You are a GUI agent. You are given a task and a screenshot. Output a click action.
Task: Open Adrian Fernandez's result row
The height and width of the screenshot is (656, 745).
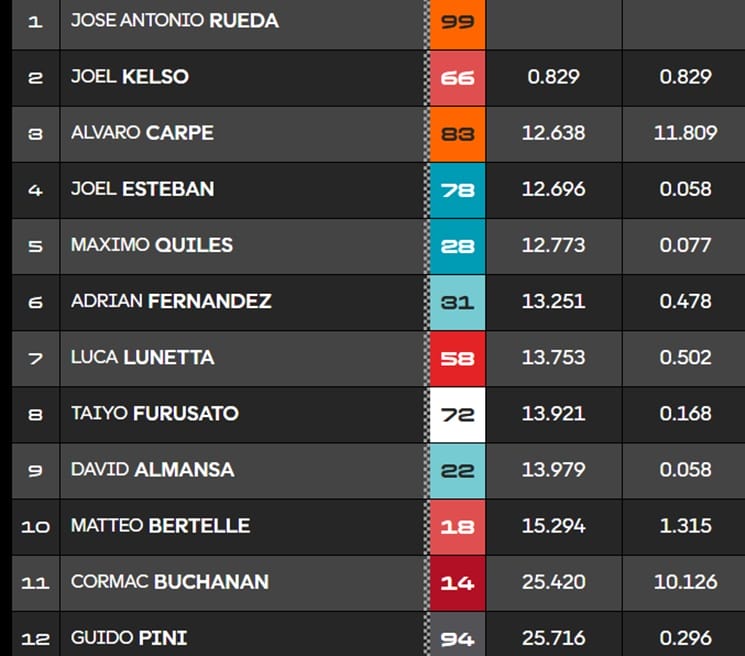[171, 300]
